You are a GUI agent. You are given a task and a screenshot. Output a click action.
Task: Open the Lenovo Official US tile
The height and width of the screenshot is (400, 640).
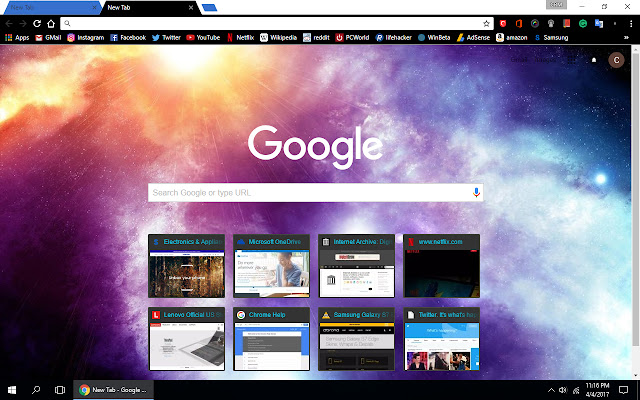pos(187,339)
